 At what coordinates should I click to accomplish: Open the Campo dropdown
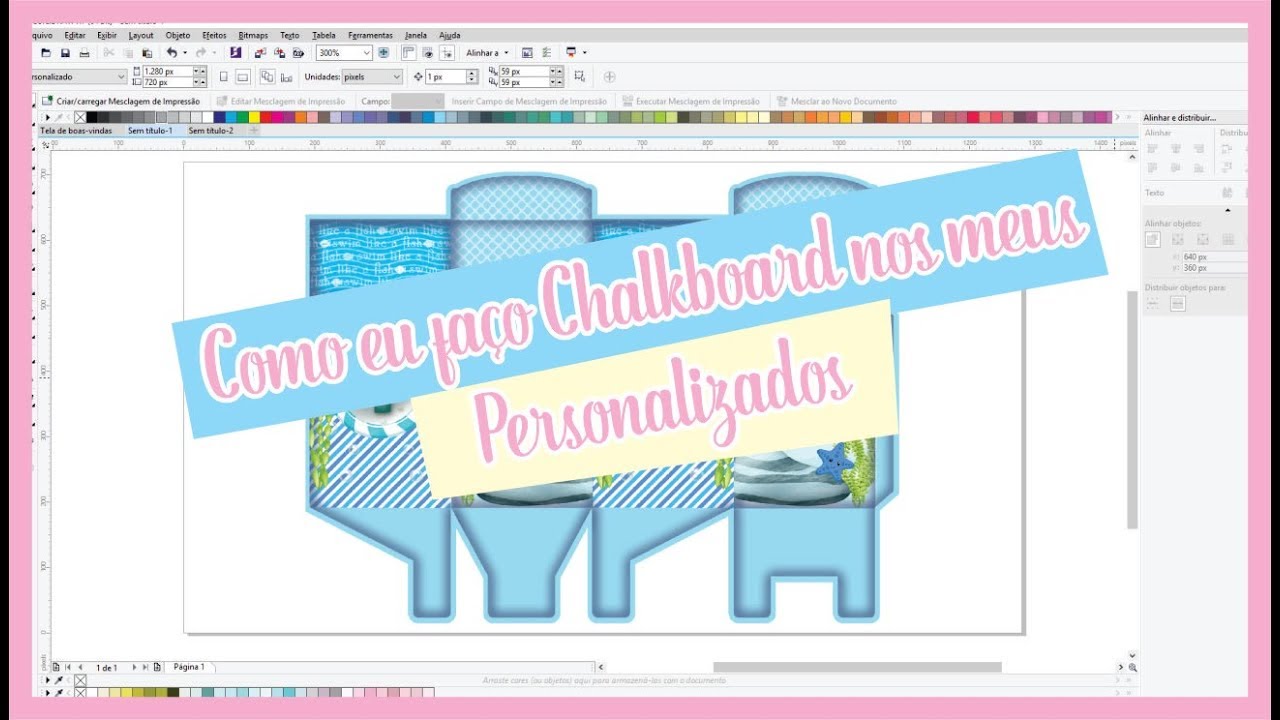pos(418,101)
